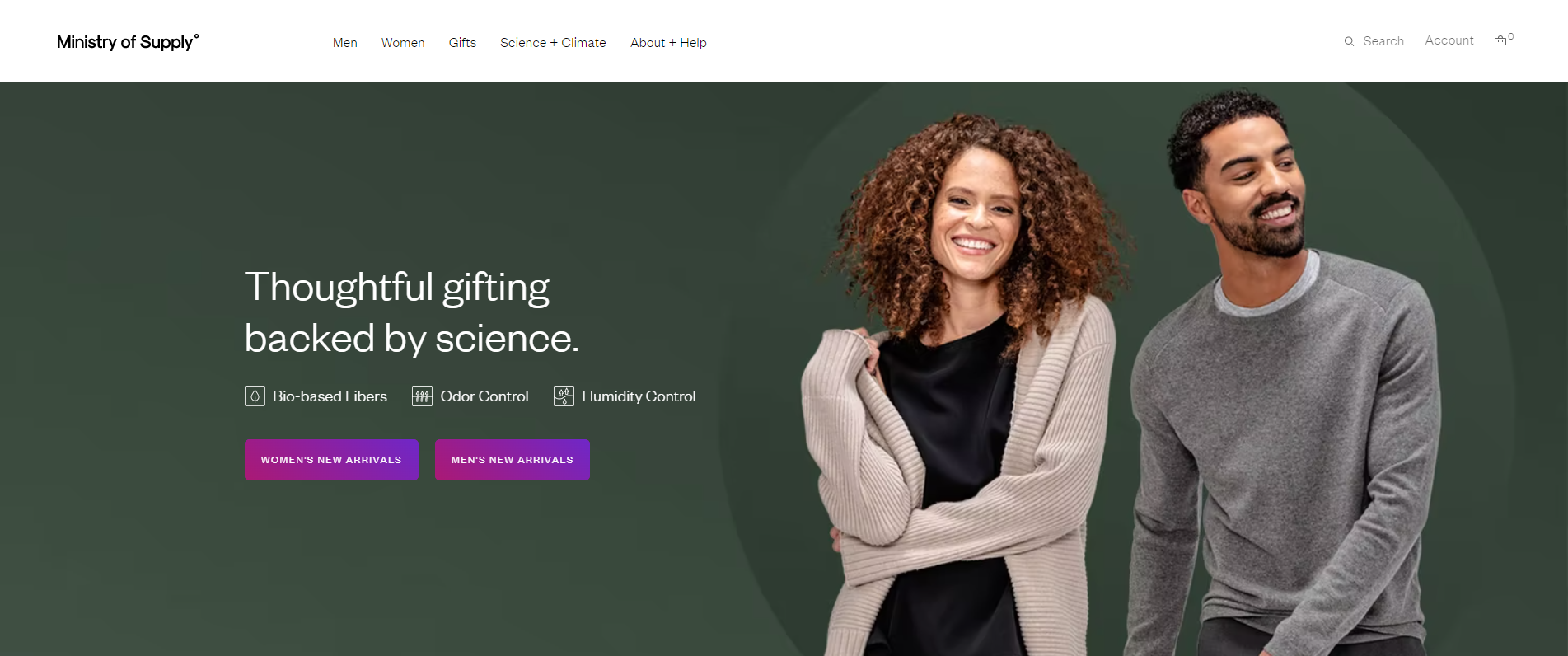
Task: Open the shopping bag cart icon
Action: pos(1500,40)
